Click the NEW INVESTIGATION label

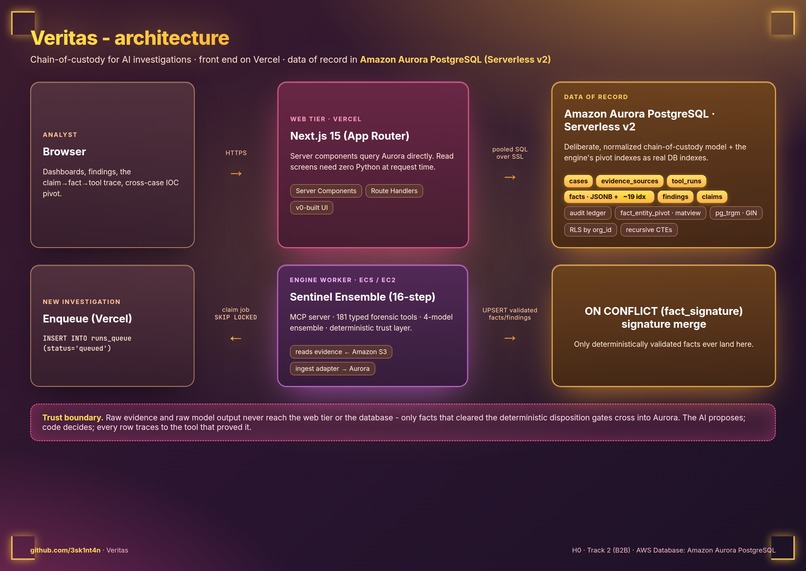(81, 302)
